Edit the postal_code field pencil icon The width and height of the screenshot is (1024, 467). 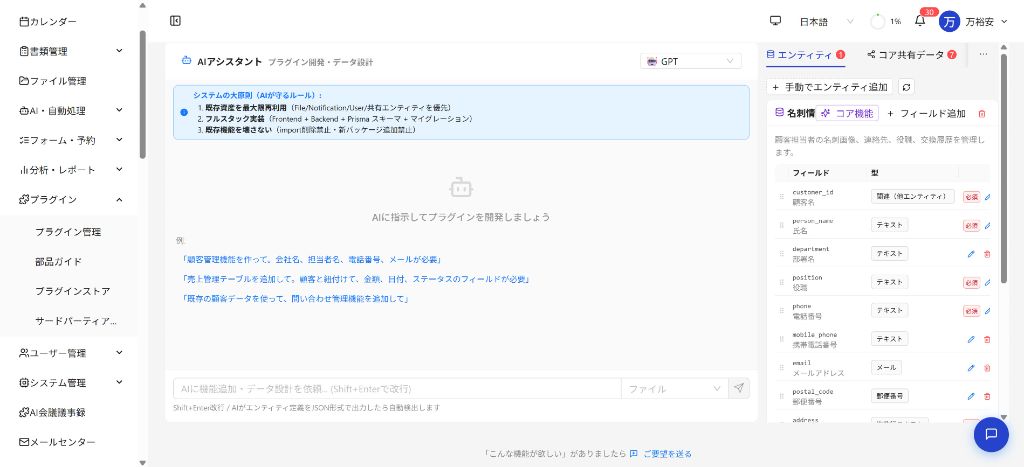971,396
